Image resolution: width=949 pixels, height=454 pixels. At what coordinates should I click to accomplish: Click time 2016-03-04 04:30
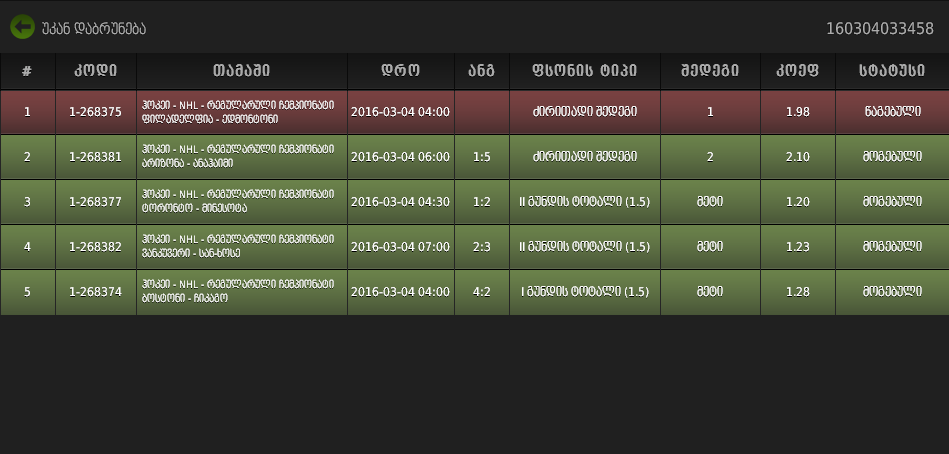coord(401,202)
